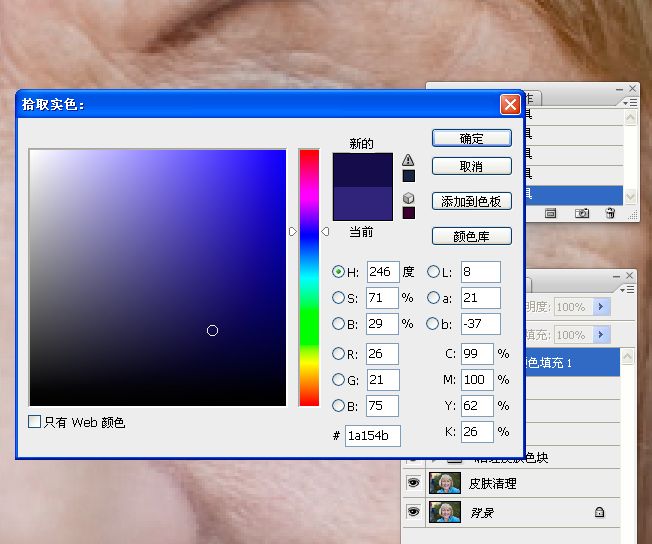Screen dimensions: 652x544
Task: Click the new document from state icon
Action: click(x=551, y=213)
